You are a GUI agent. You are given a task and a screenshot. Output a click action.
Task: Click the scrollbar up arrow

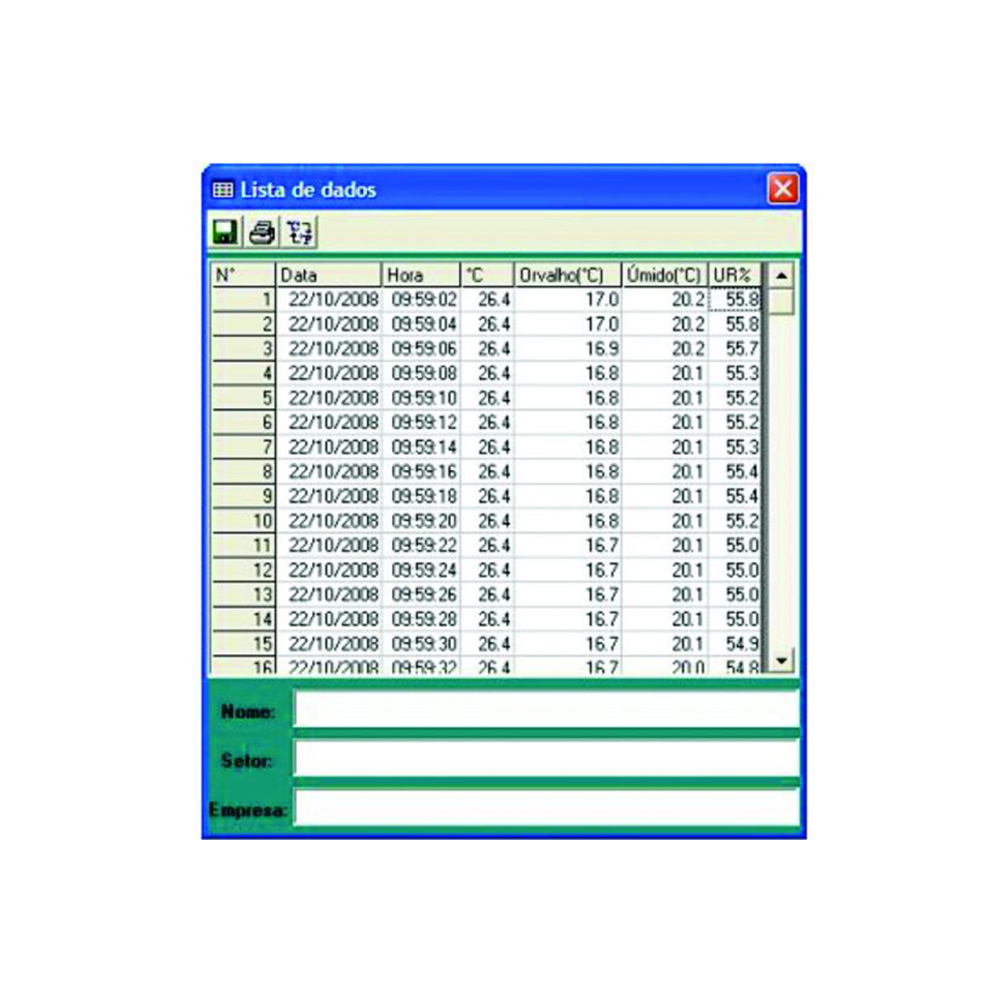pyautogui.click(x=781, y=276)
